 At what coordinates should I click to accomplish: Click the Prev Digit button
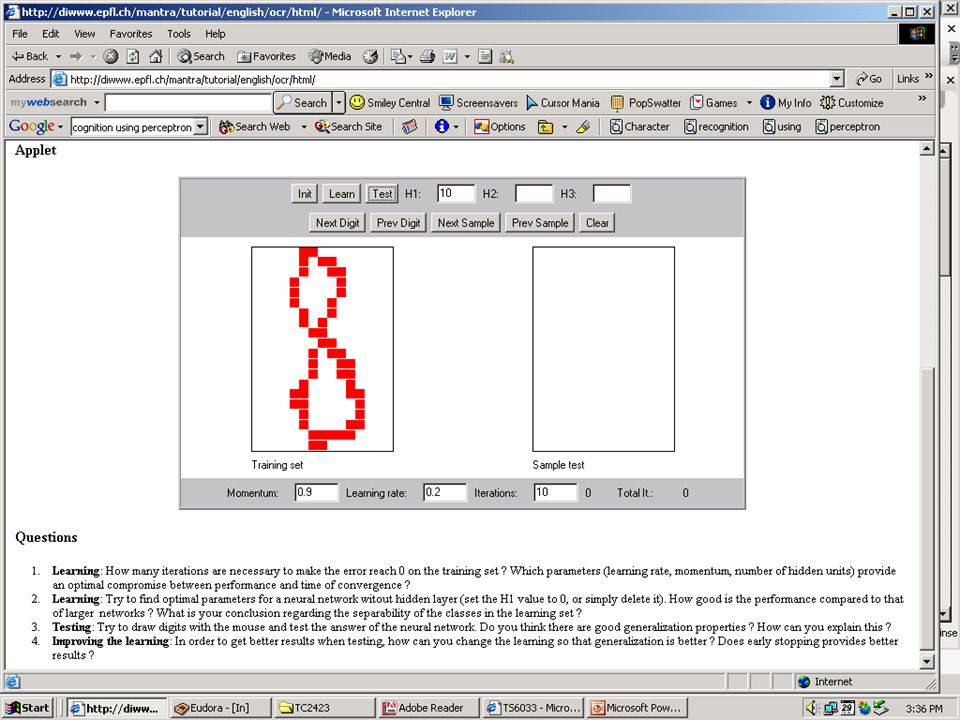tap(399, 223)
